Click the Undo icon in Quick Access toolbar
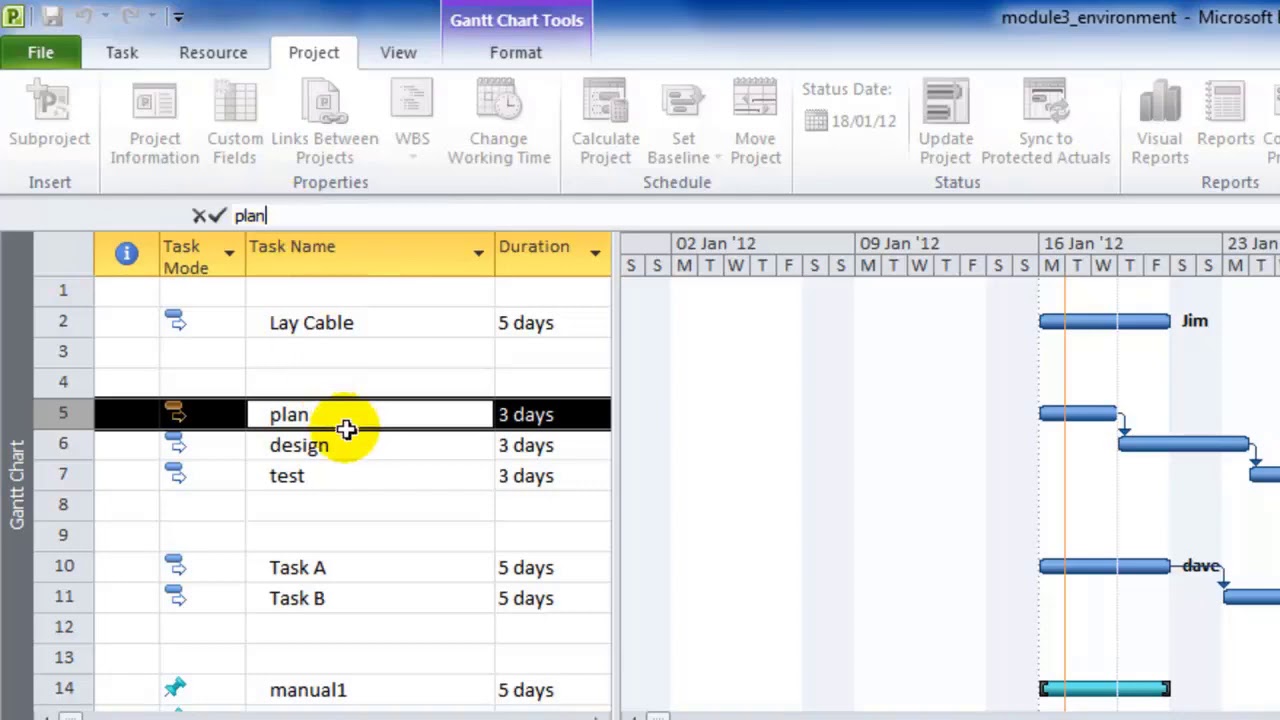The image size is (1280, 720). 84,17
